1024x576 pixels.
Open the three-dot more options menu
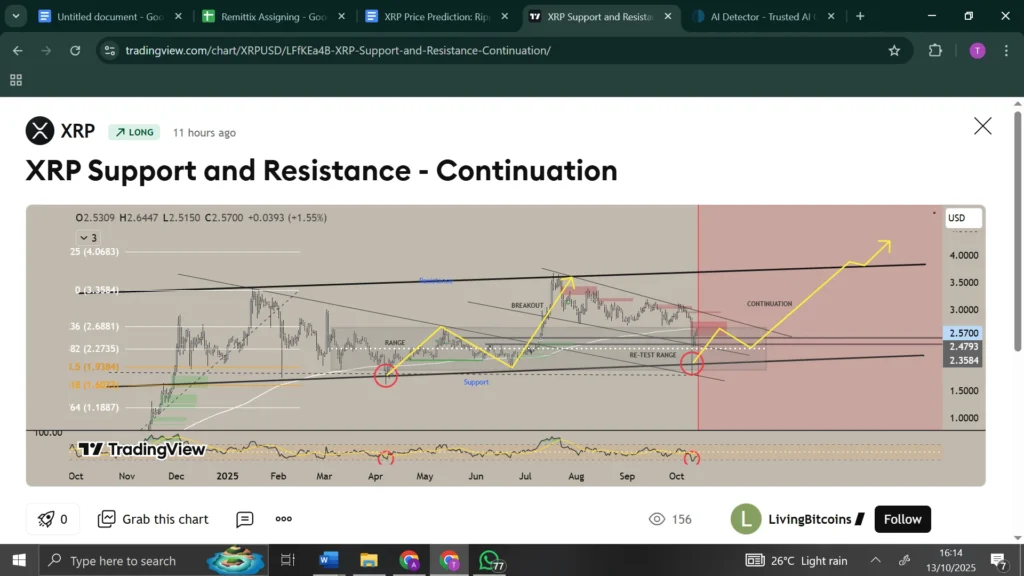point(284,519)
